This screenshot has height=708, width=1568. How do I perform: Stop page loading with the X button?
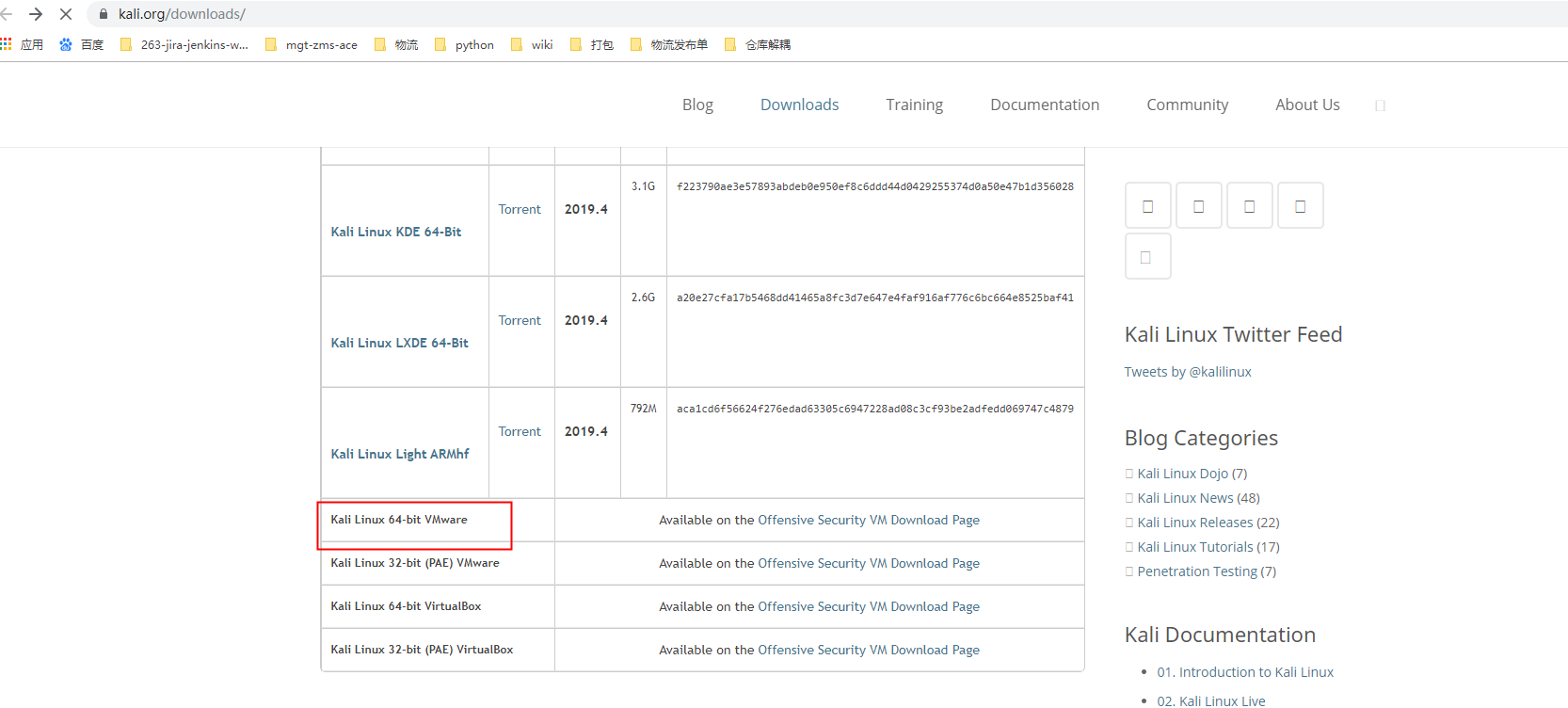tap(66, 14)
